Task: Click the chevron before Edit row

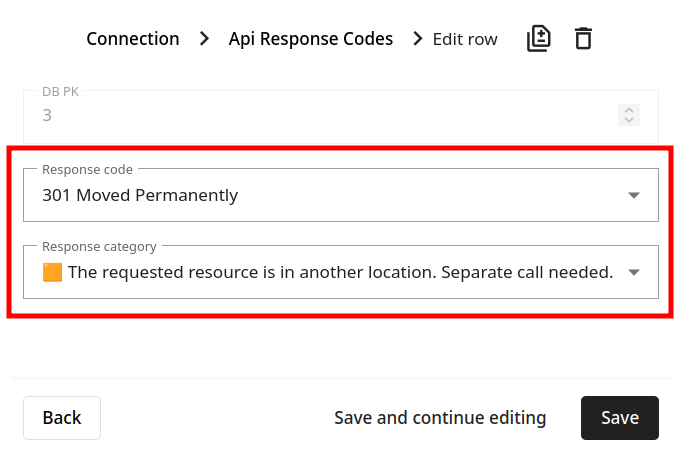Action: click(418, 39)
